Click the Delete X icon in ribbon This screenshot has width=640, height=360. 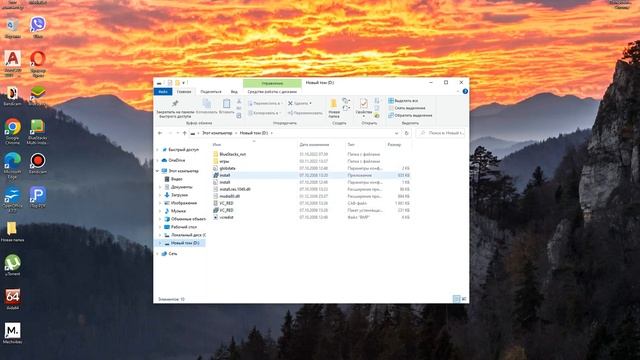click(x=290, y=103)
